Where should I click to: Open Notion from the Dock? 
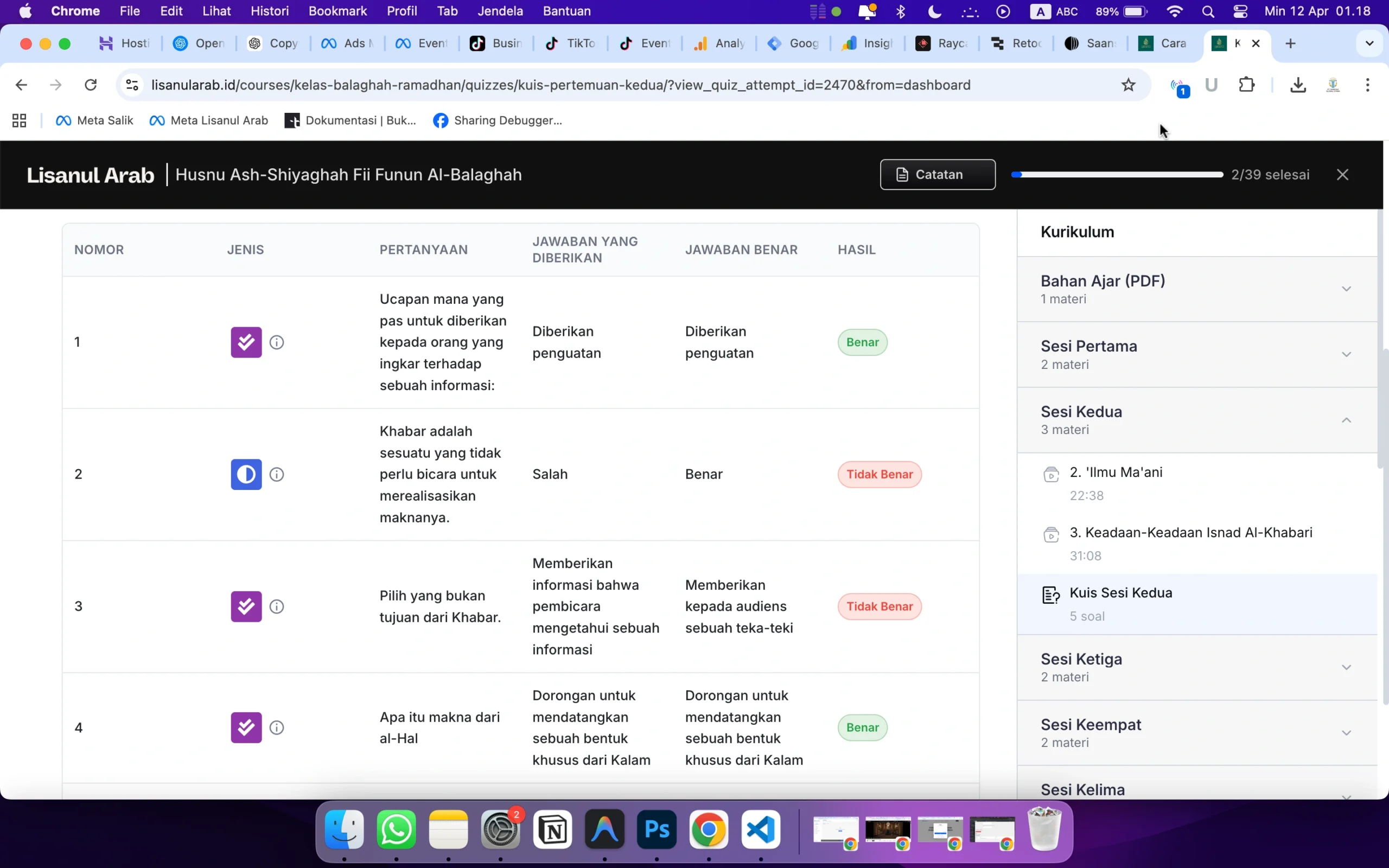click(552, 829)
